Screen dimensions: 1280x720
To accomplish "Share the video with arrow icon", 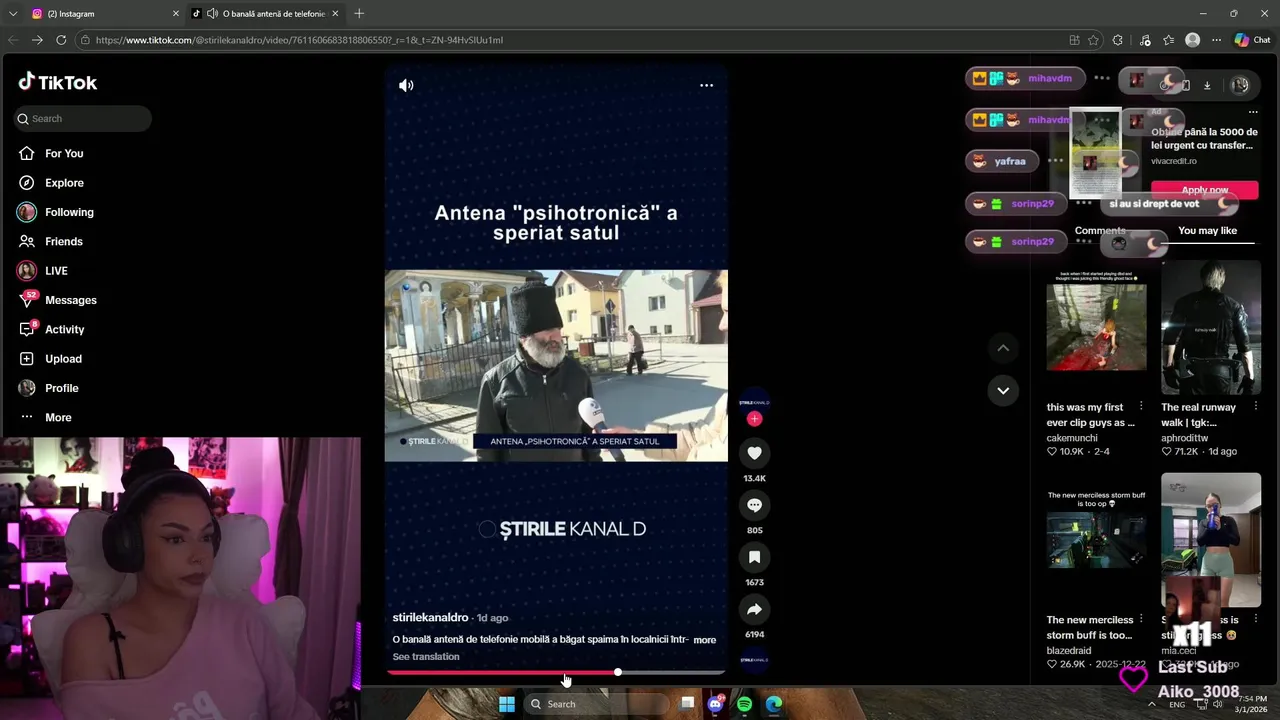I will click(x=754, y=609).
